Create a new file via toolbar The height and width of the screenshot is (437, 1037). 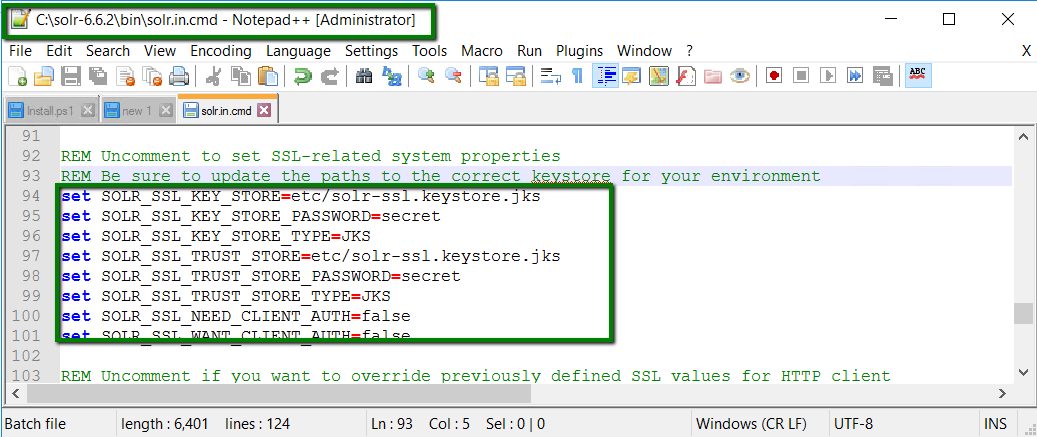pyautogui.click(x=17, y=76)
